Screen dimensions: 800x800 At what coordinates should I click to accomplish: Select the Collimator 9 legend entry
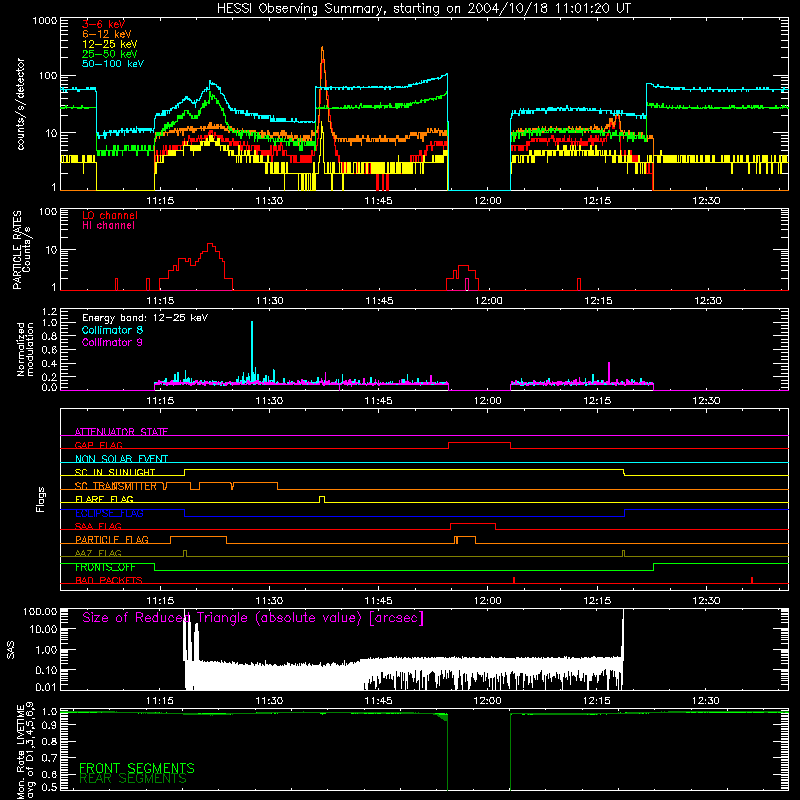click(112, 342)
